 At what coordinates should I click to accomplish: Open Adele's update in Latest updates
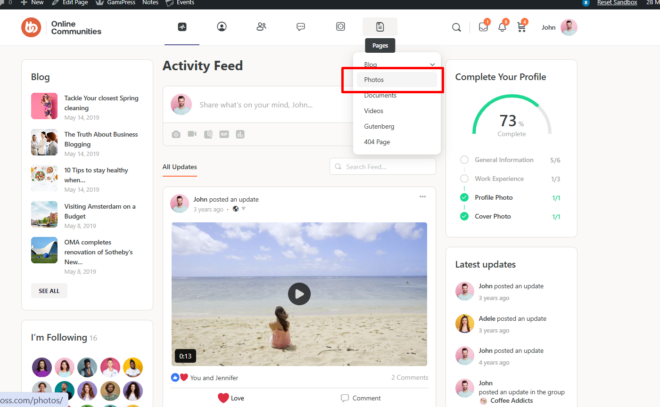tap(512, 319)
